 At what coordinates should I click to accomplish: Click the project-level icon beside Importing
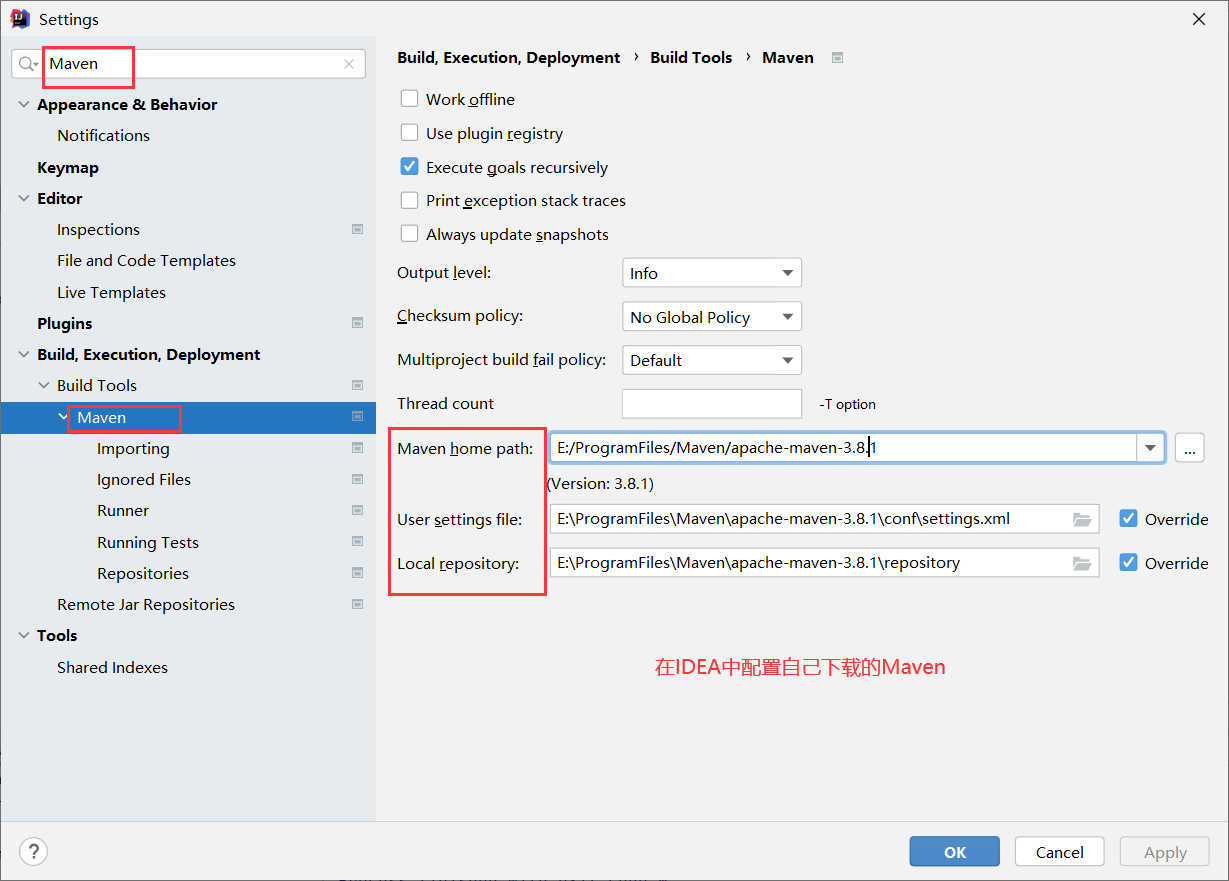click(x=357, y=448)
